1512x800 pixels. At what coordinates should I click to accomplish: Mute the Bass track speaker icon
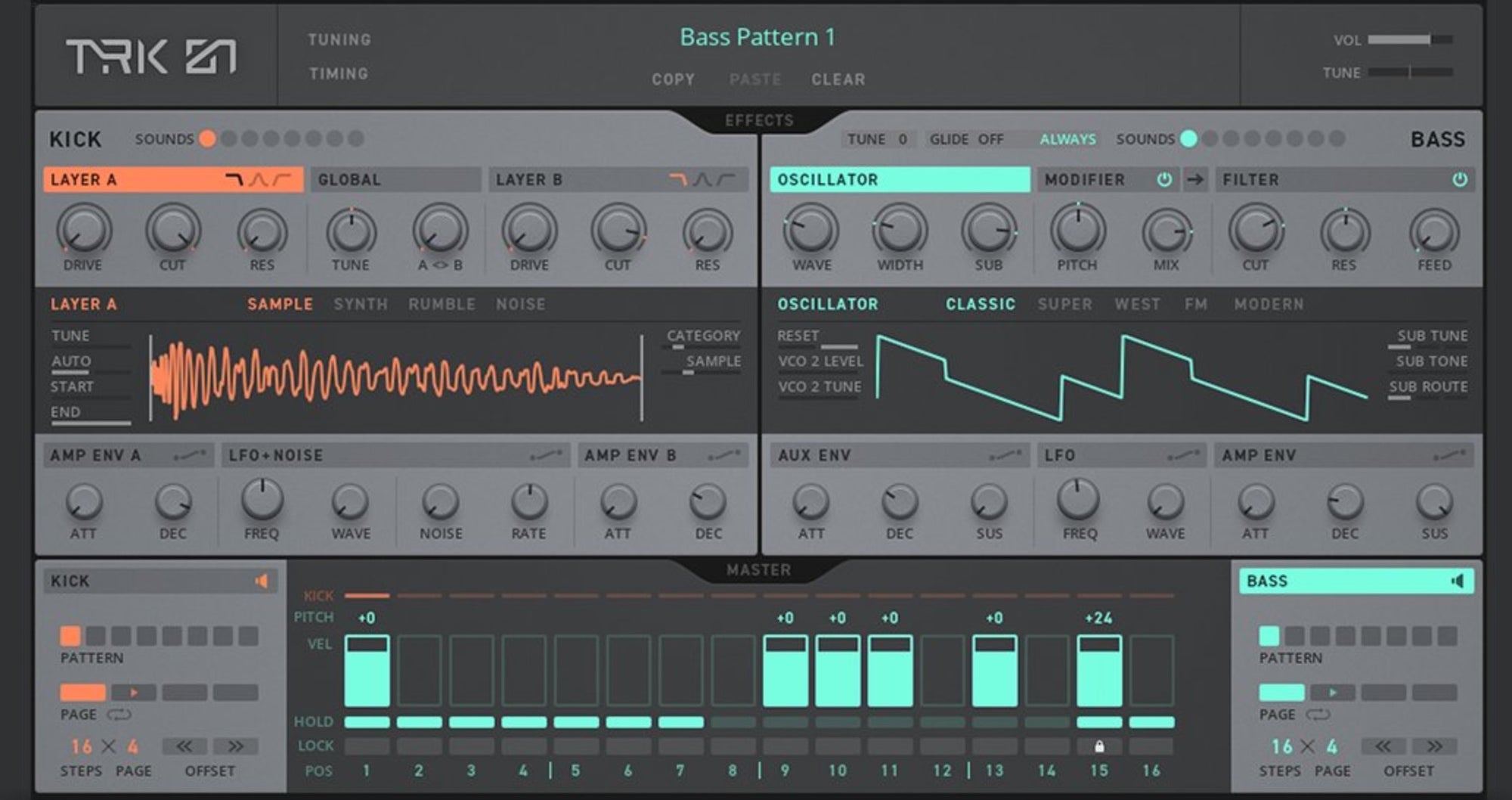pyautogui.click(x=1458, y=581)
